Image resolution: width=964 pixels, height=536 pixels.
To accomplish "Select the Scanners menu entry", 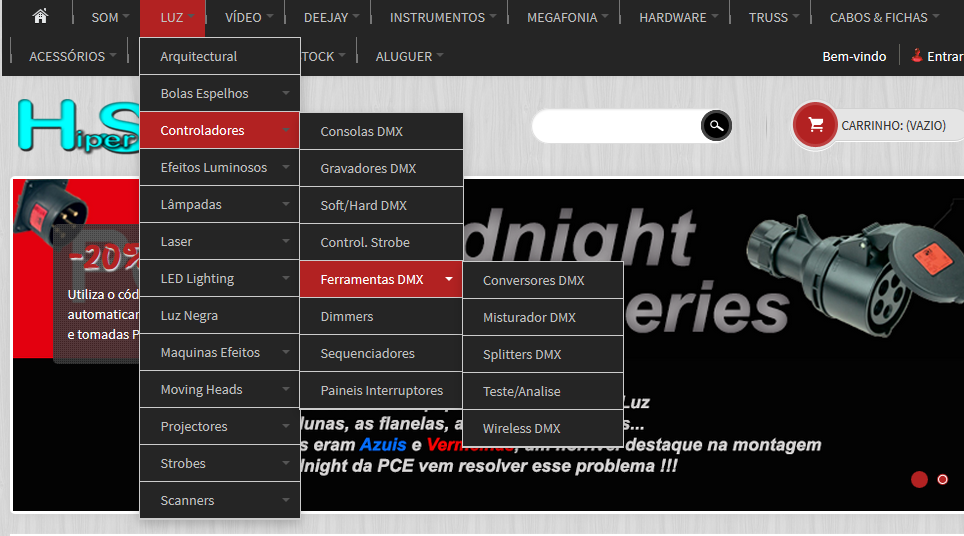I will click(220, 500).
